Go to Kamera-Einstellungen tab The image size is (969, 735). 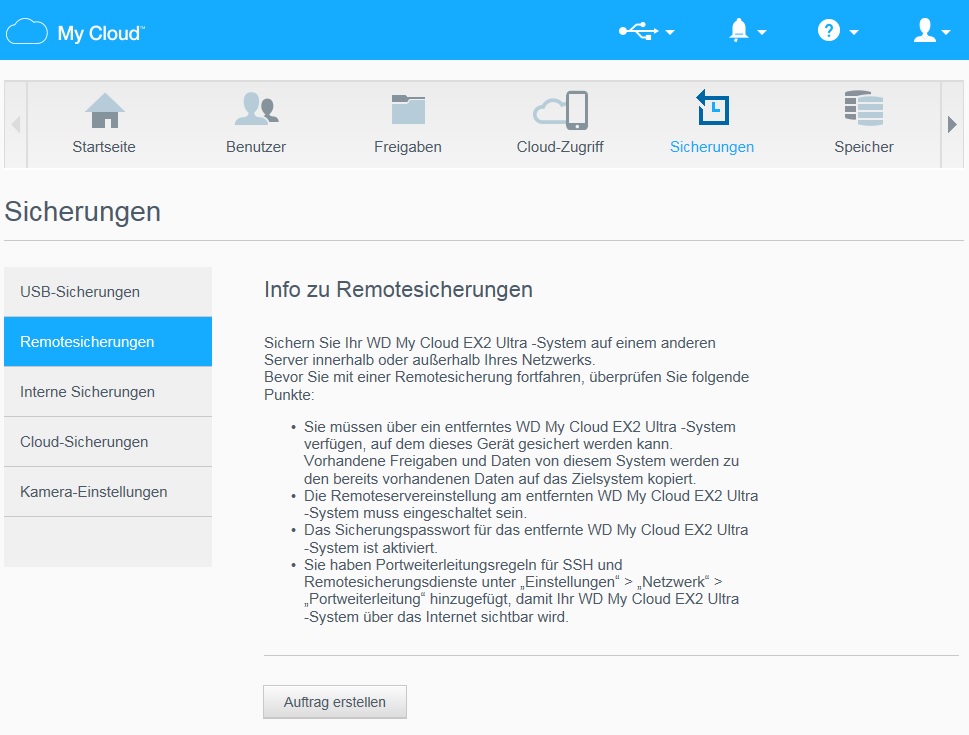(108, 492)
